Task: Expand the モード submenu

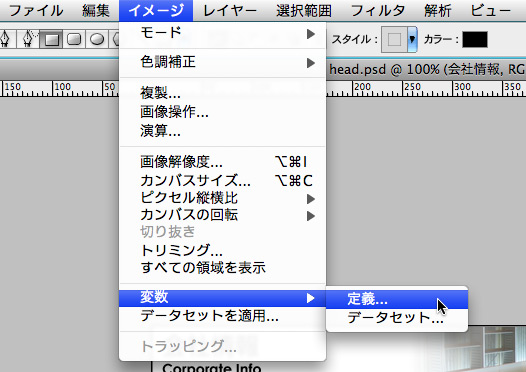Action: tap(222, 33)
